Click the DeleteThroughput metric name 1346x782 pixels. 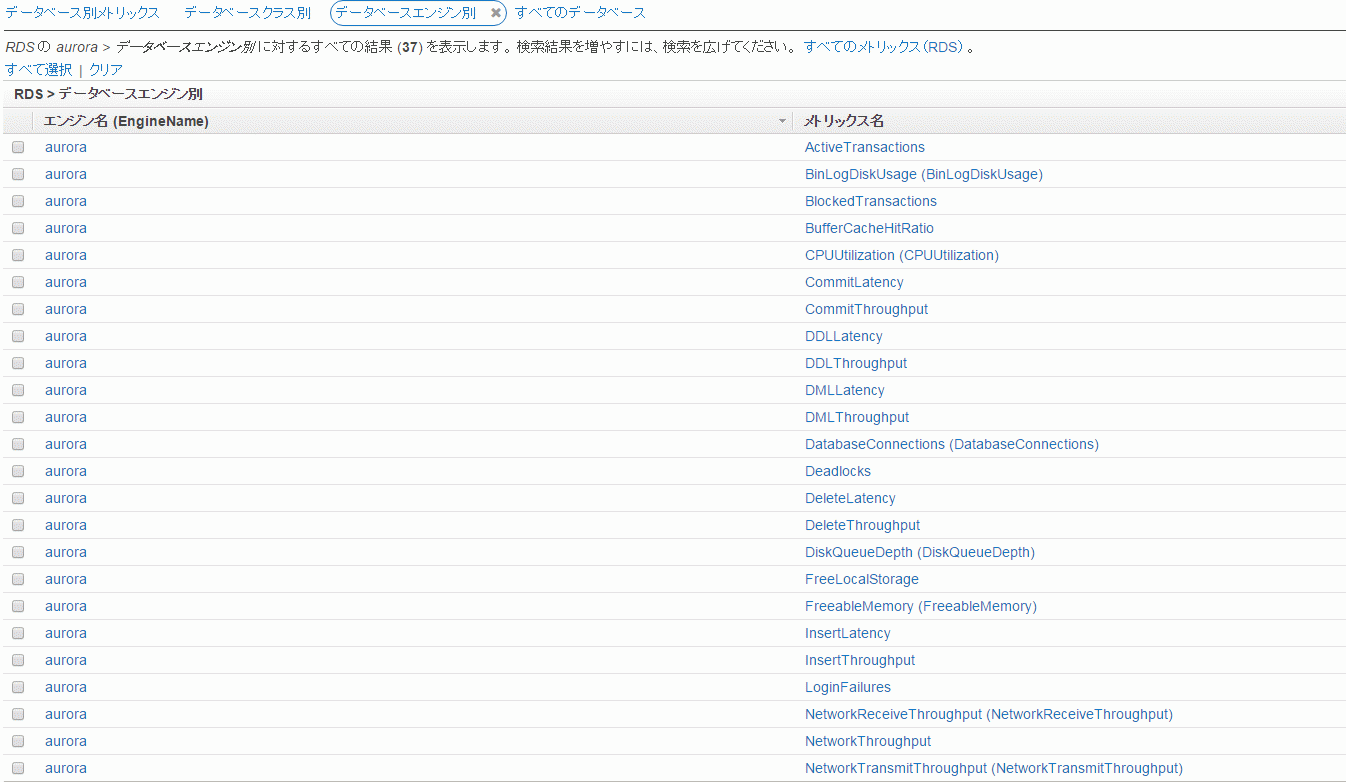click(862, 525)
